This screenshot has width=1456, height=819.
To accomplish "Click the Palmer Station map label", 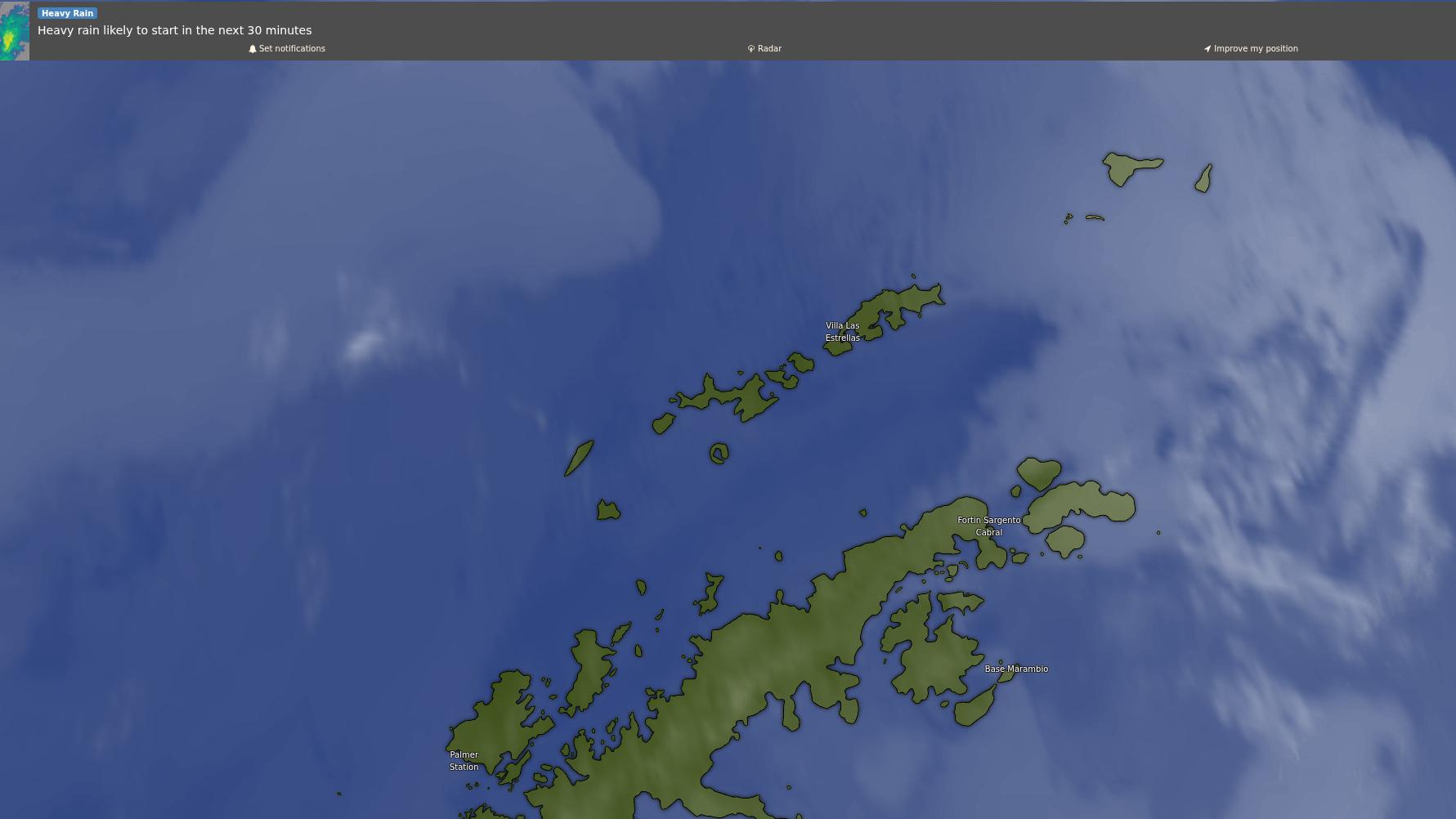I will coord(464,760).
